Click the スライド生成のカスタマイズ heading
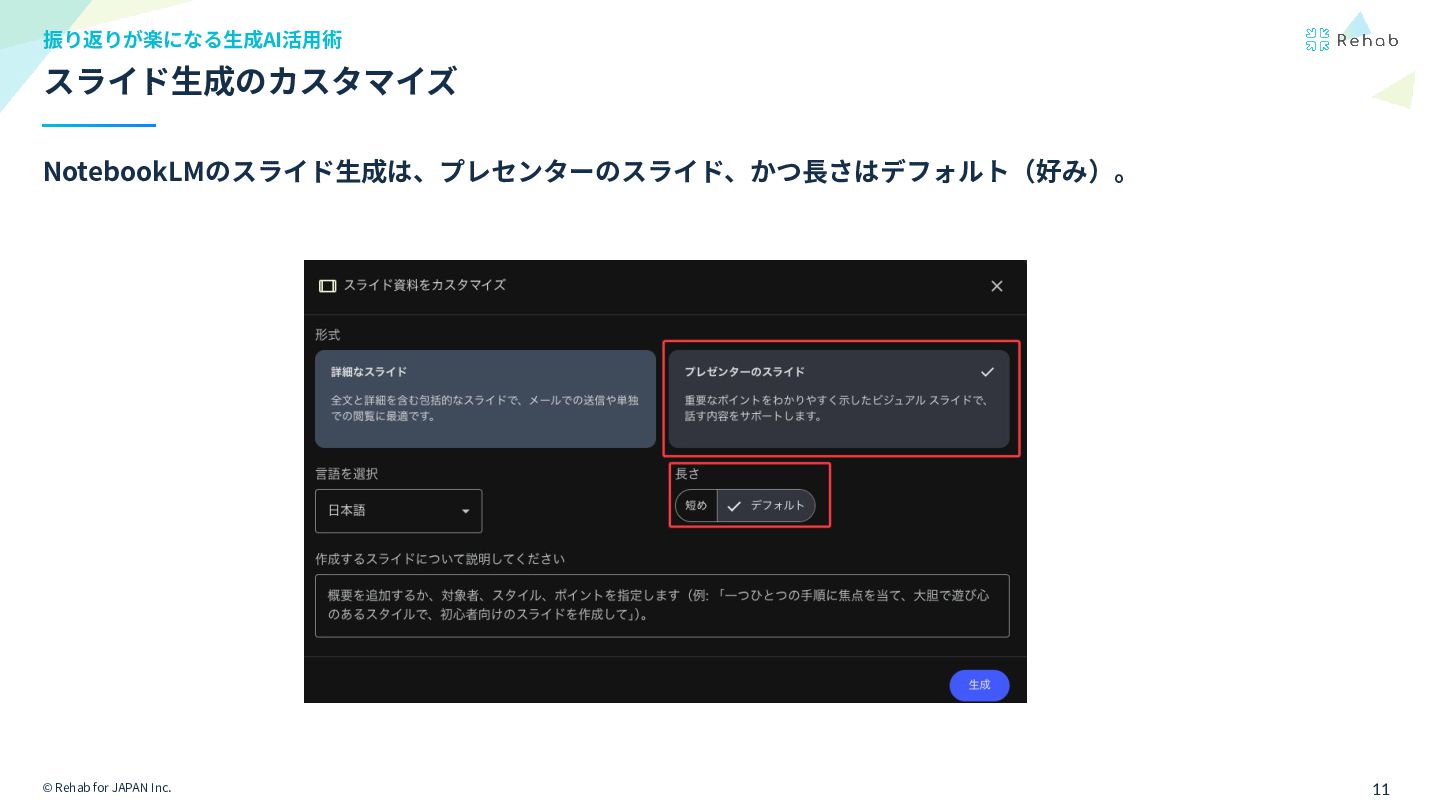1440x810 pixels. coord(250,81)
